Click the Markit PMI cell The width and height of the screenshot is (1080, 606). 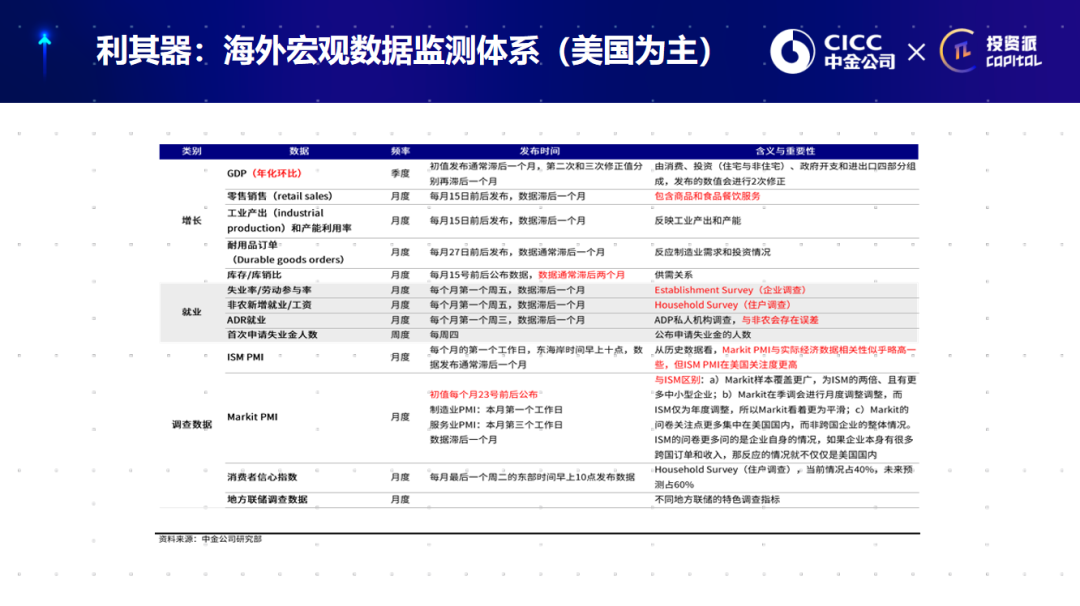(252, 417)
